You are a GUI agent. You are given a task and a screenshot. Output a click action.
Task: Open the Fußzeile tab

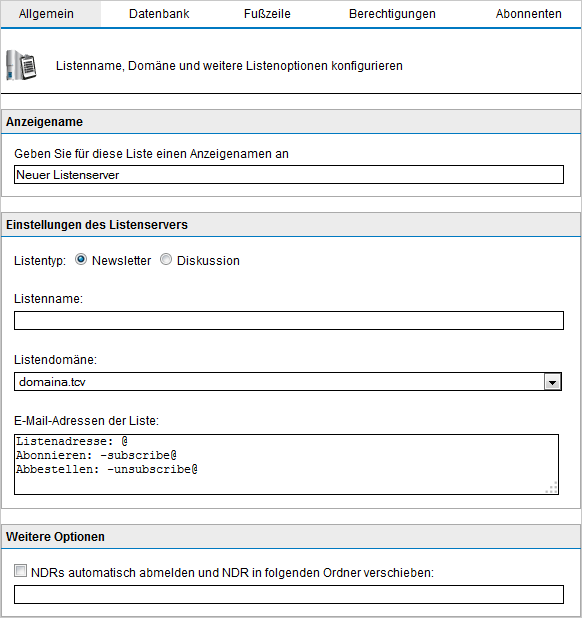[x=267, y=14]
